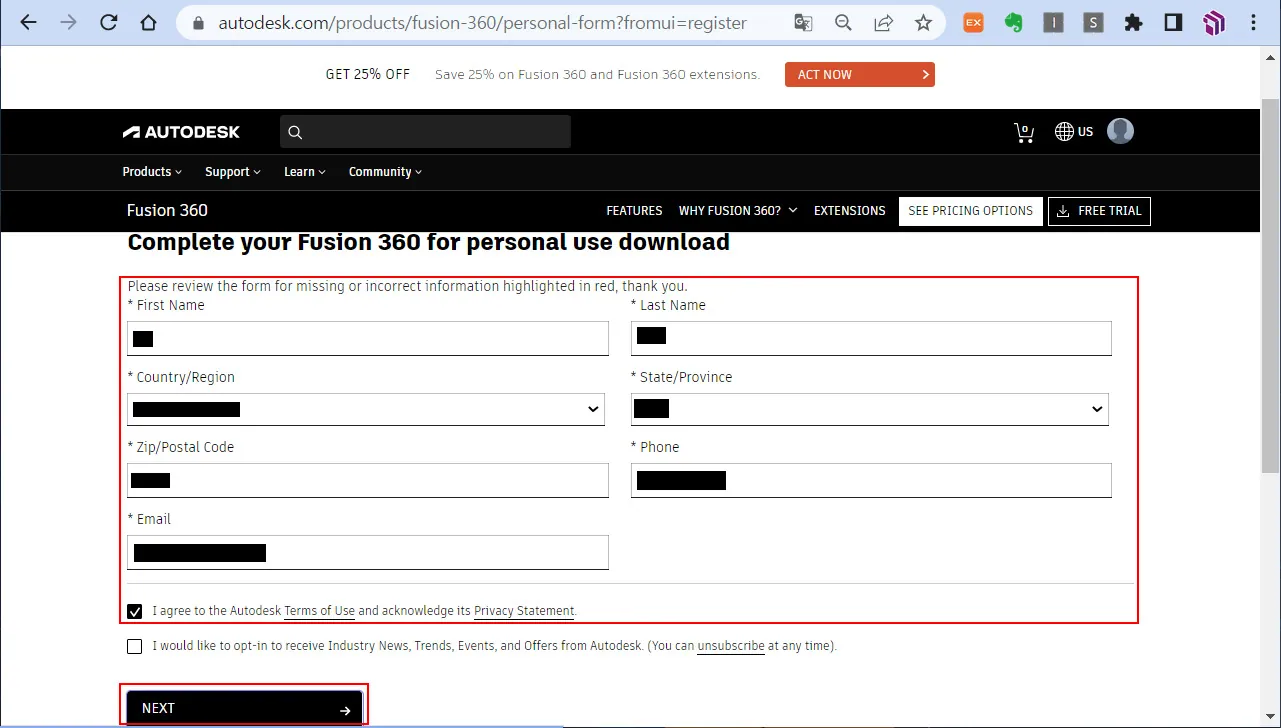Click the gray S extension icon
The image size is (1281, 728).
click(x=1093, y=22)
